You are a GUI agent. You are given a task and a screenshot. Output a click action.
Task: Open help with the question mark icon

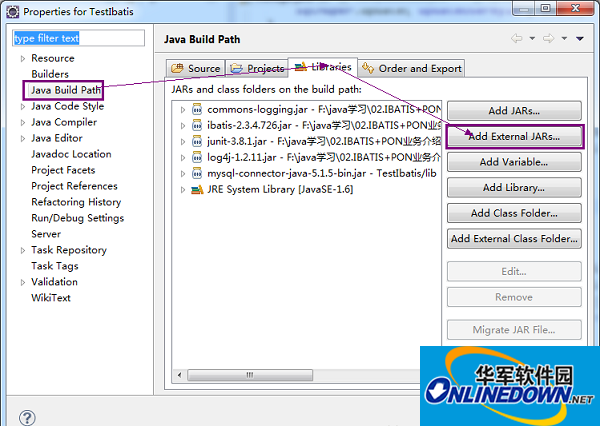tap(27, 418)
